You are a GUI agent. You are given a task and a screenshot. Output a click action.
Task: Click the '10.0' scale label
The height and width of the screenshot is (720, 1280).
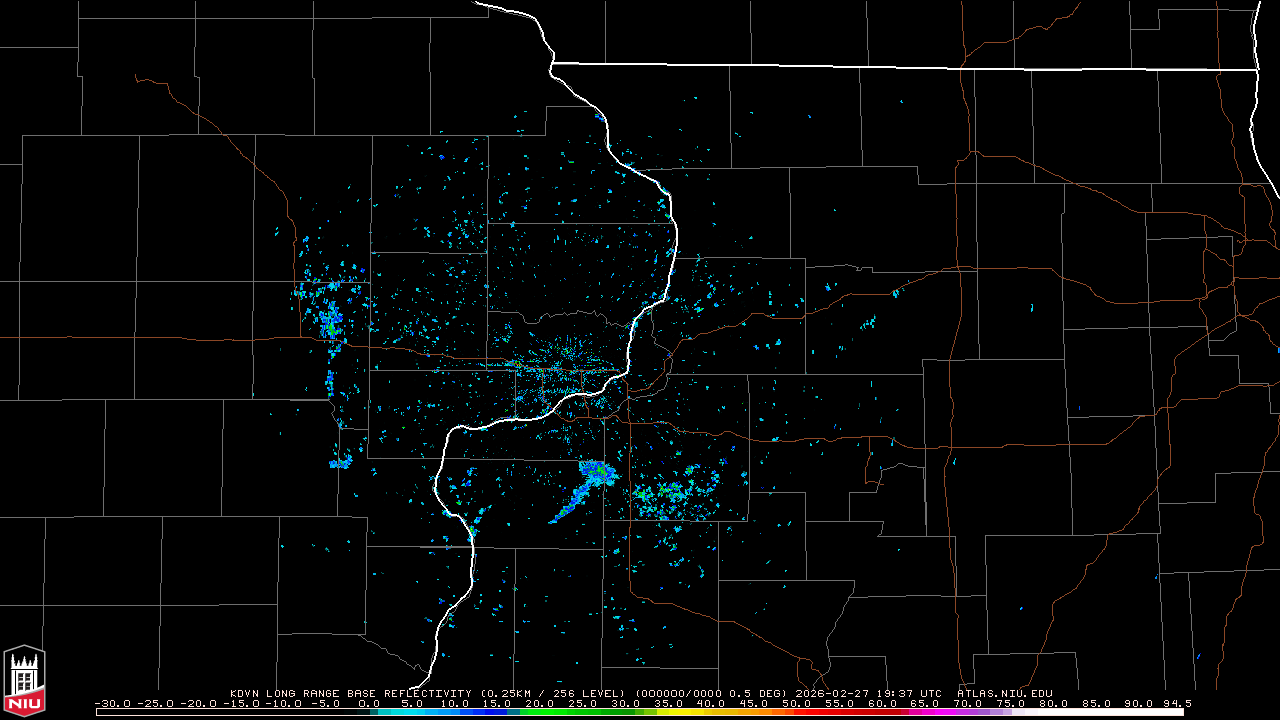click(x=455, y=703)
